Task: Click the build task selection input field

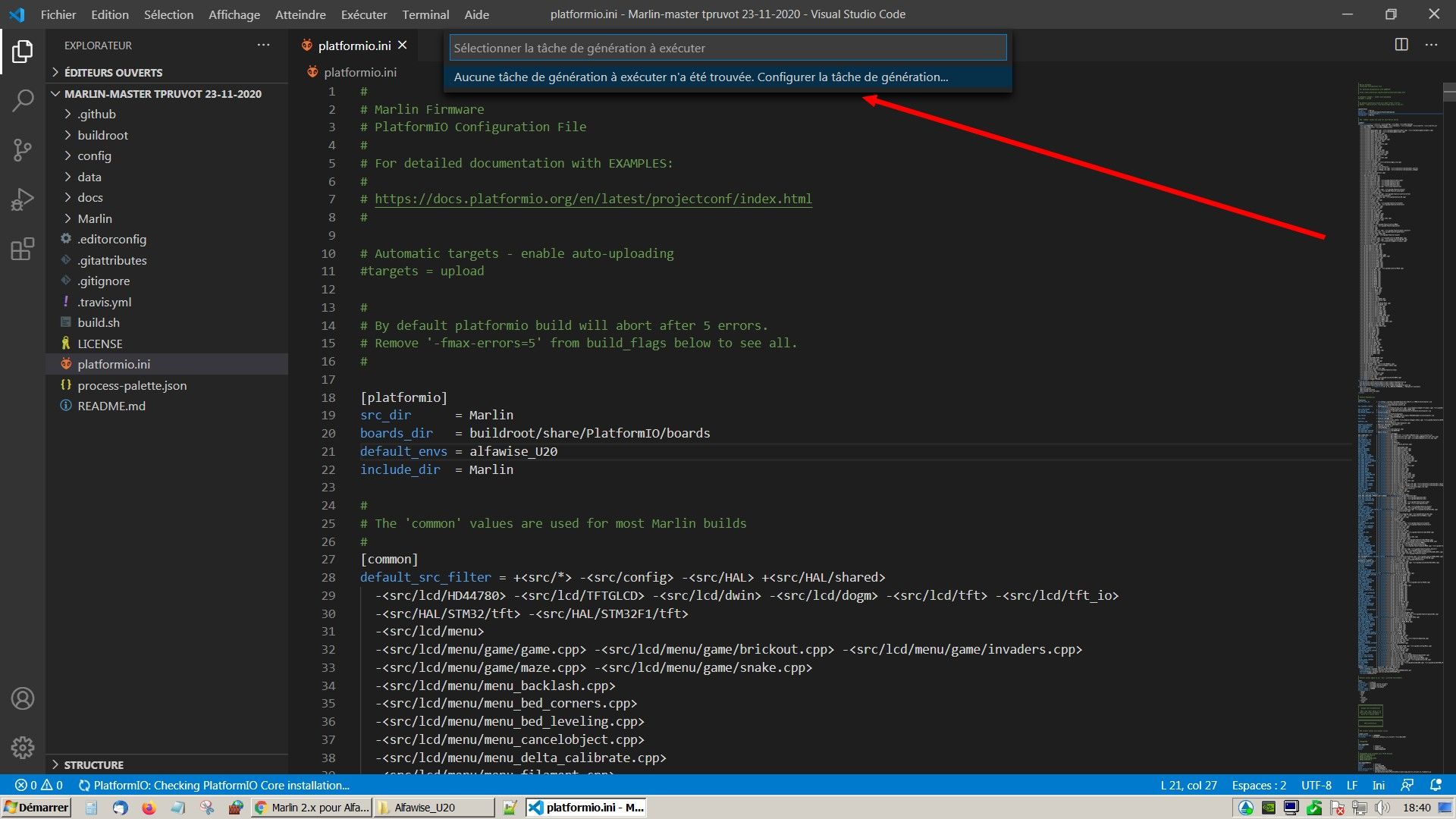Action: (x=728, y=48)
